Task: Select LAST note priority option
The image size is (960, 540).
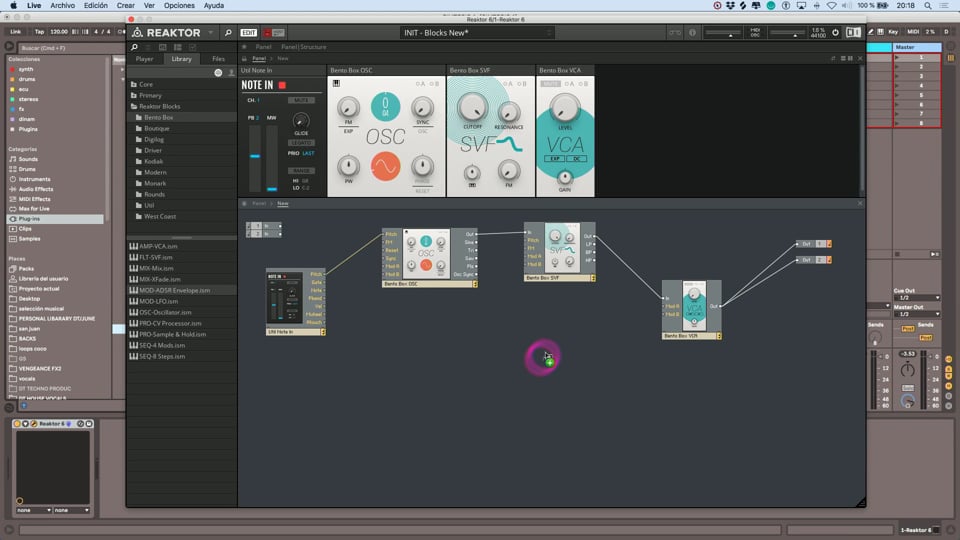Action: (x=309, y=153)
